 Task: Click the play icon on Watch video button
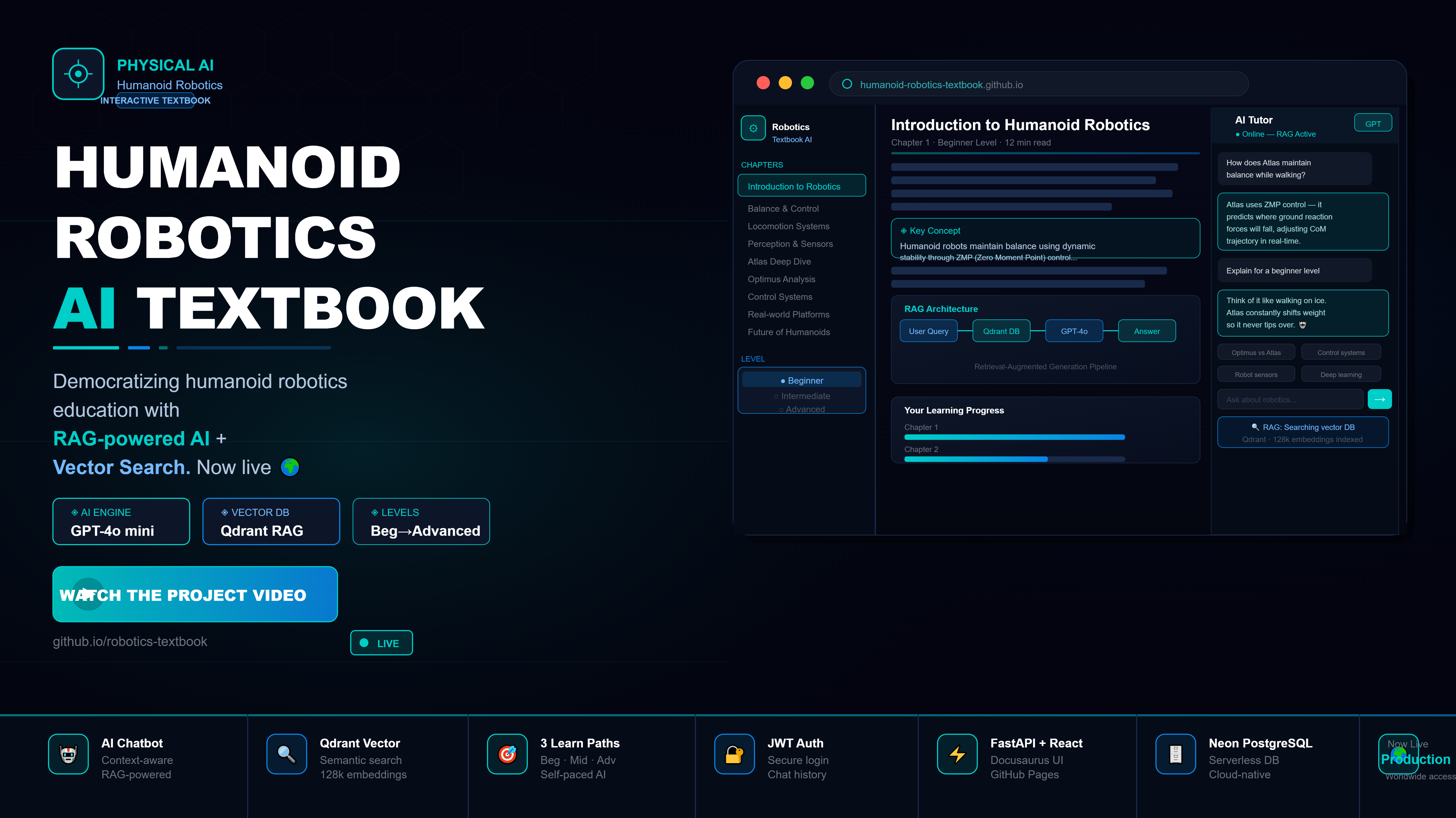[x=88, y=594]
